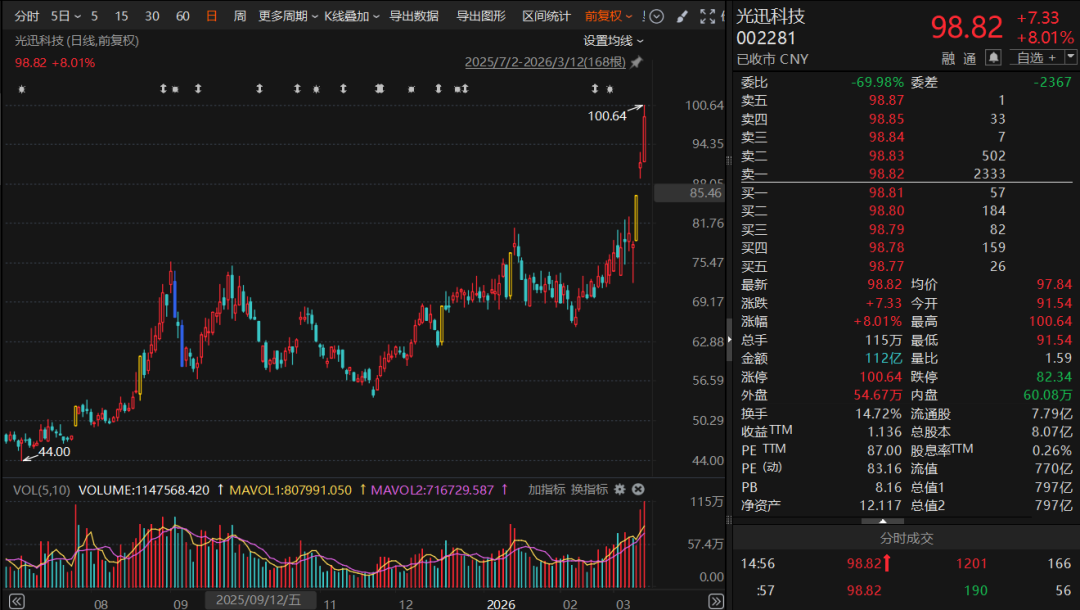
Task: Click the 2025/09/12 date marker on timeline
Action: coord(261,600)
